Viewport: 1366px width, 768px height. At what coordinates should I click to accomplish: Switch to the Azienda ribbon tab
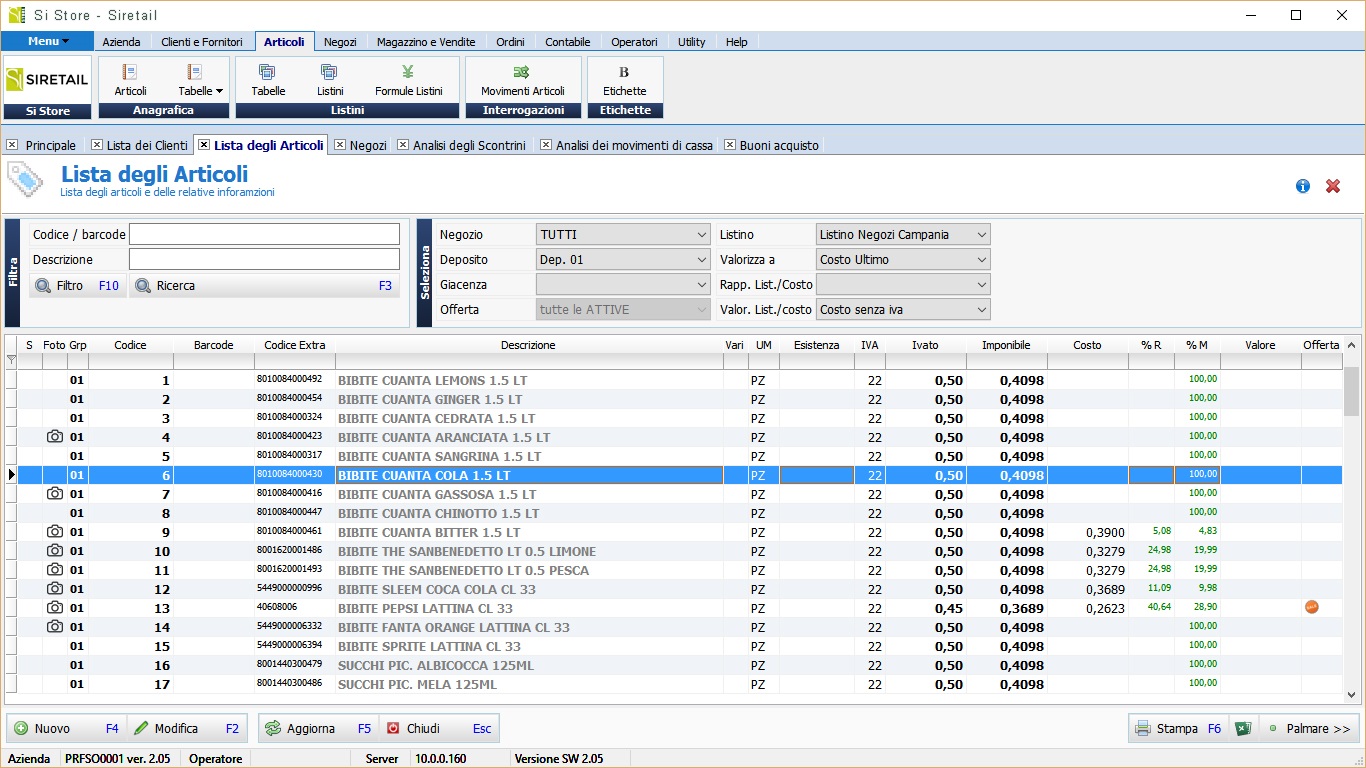(121, 42)
